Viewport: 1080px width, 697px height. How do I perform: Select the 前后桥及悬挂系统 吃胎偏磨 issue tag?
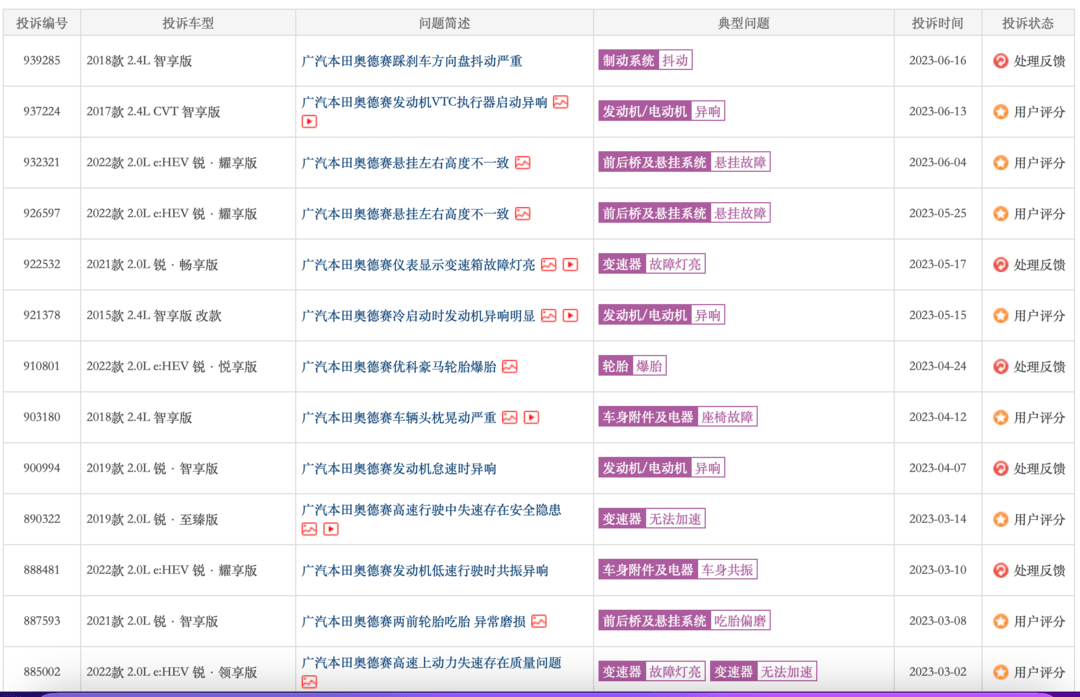point(684,621)
